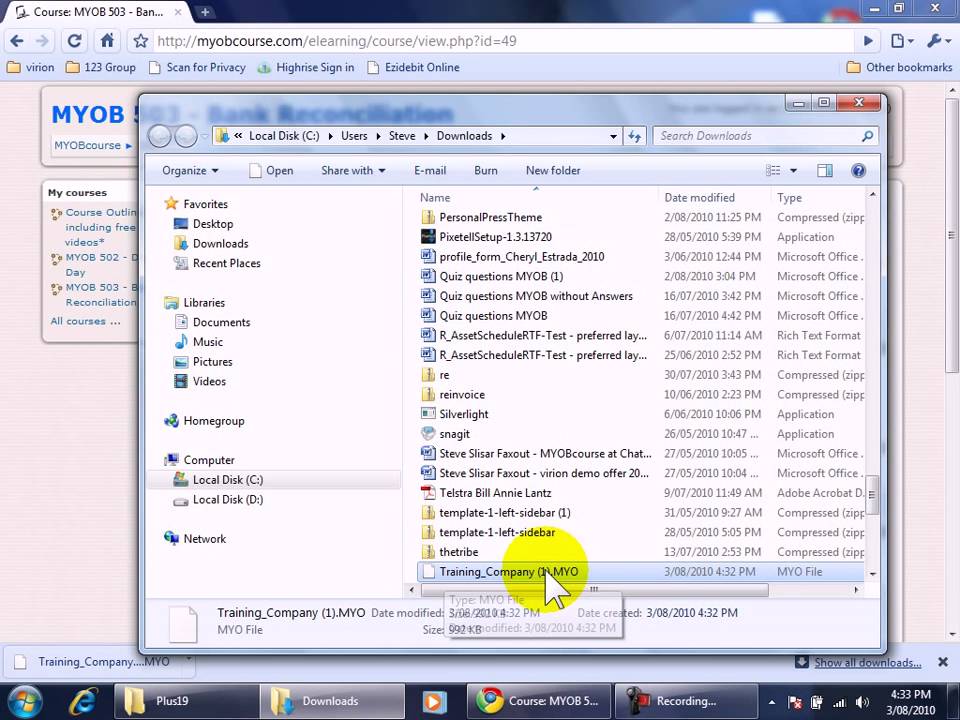Click the Search Downloads input field

click(759, 136)
